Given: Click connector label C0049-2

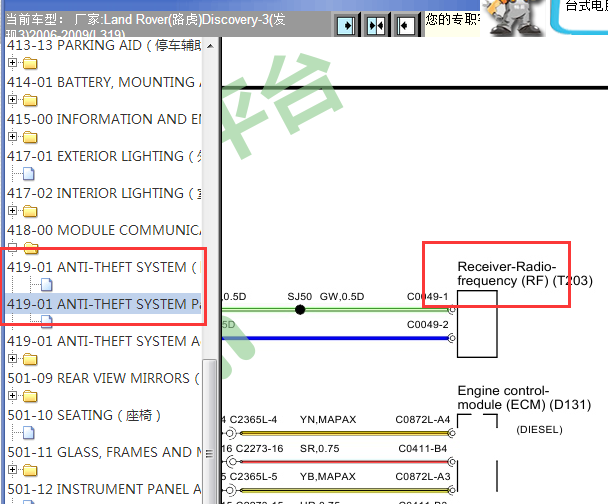Looking at the screenshot, I should tap(427, 324).
